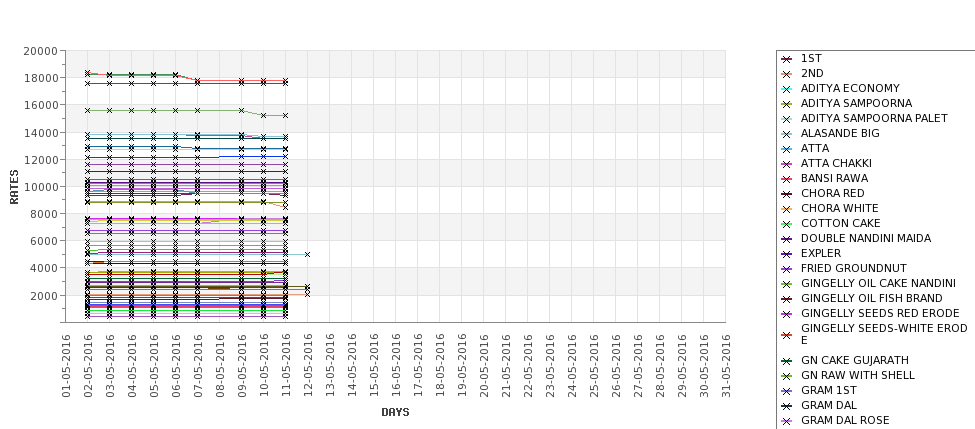This screenshot has width=975, height=429.
Task: Click CHORA WHITE orange marker icon
Action: click(787, 209)
